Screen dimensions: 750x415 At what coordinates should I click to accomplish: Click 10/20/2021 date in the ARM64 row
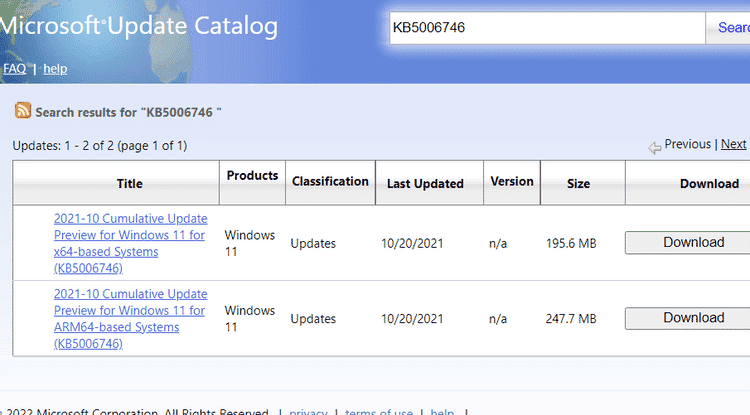point(412,319)
